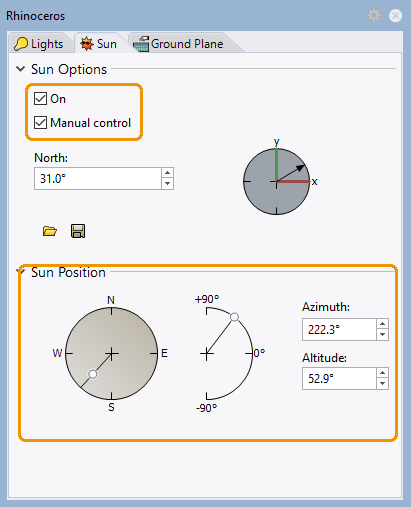
Task: Close the Rhinoceros panel
Action: 395,16
